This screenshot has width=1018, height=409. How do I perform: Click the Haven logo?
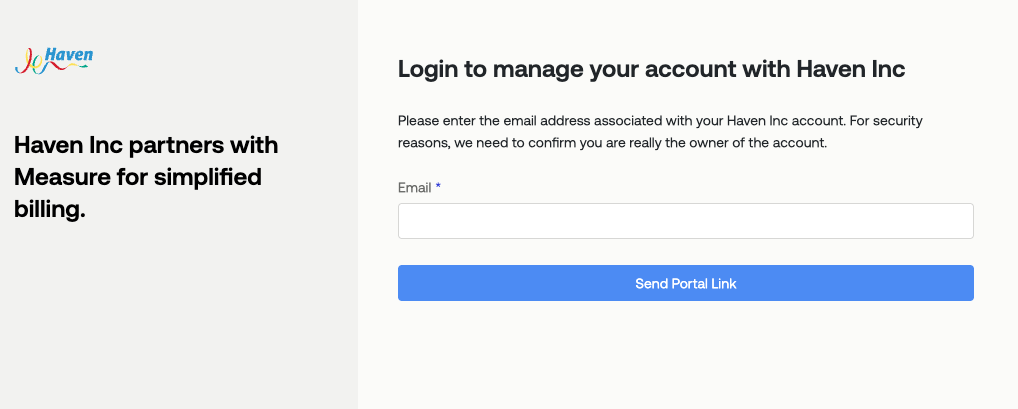tap(54, 61)
